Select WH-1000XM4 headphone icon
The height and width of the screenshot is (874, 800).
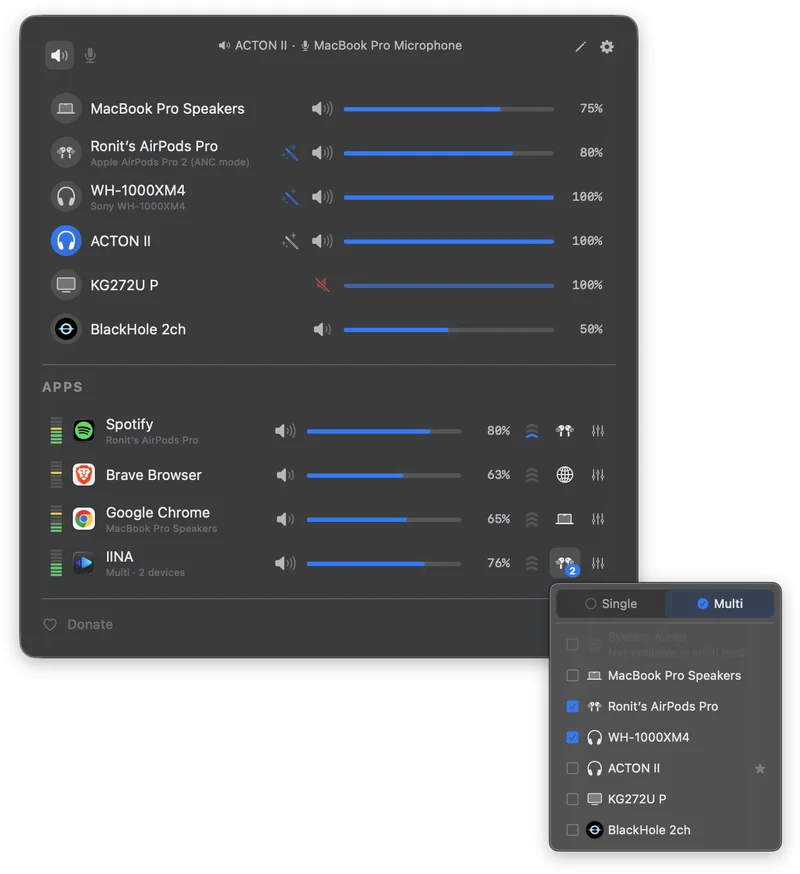(66, 196)
